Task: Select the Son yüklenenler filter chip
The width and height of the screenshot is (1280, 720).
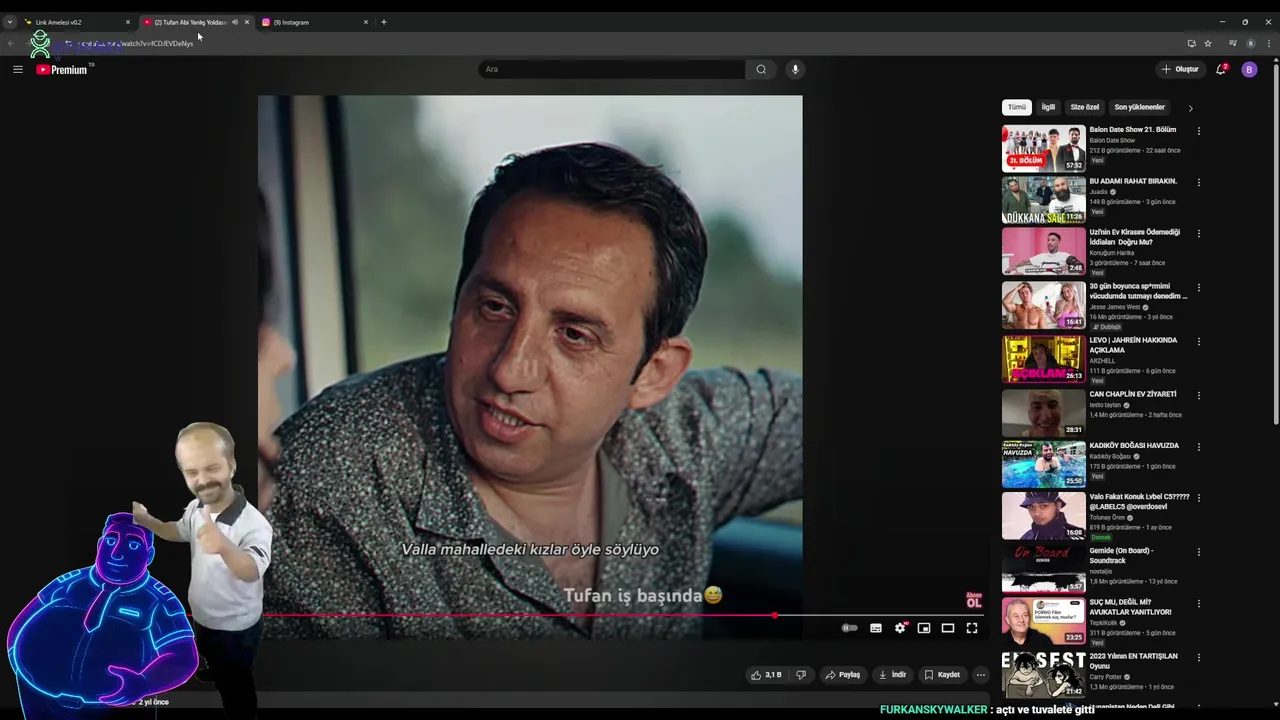Action: (1140, 107)
